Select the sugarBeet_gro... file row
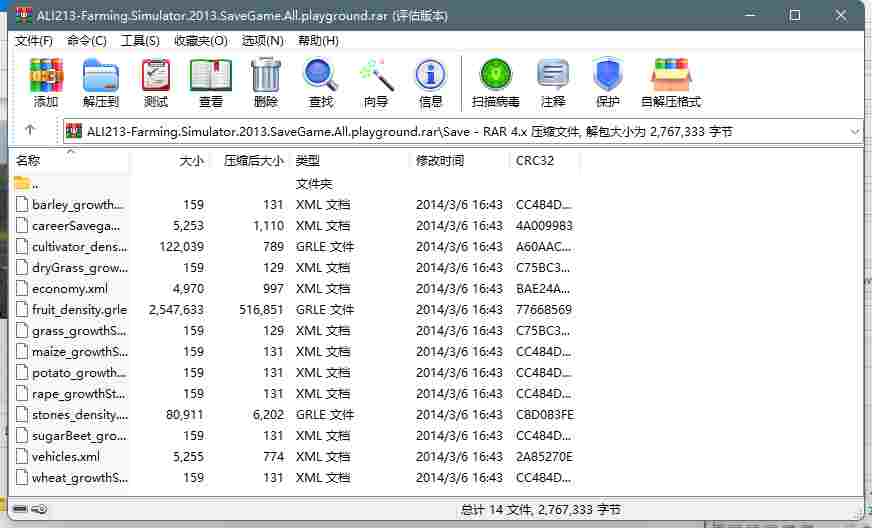 click(x=295, y=436)
